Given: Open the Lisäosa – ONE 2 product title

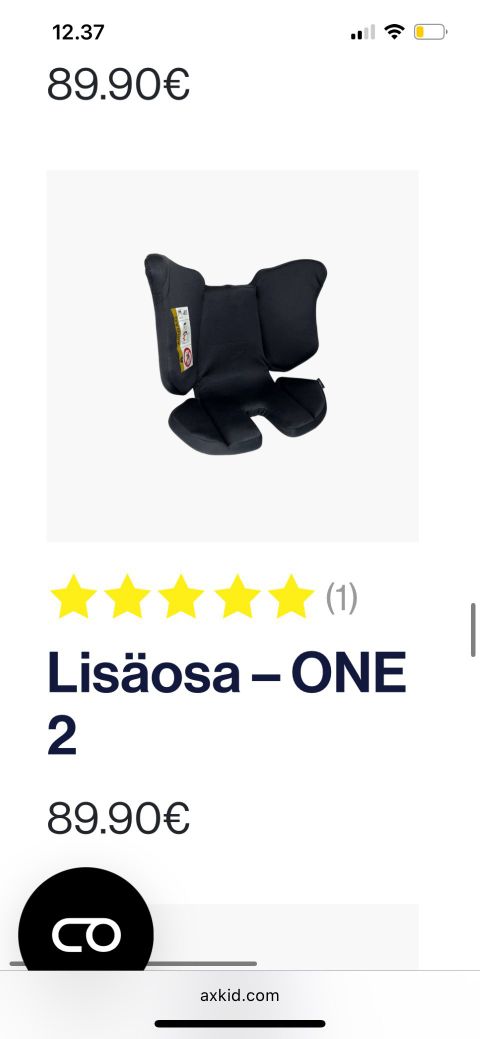Looking at the screenshot, I should 226,704.
